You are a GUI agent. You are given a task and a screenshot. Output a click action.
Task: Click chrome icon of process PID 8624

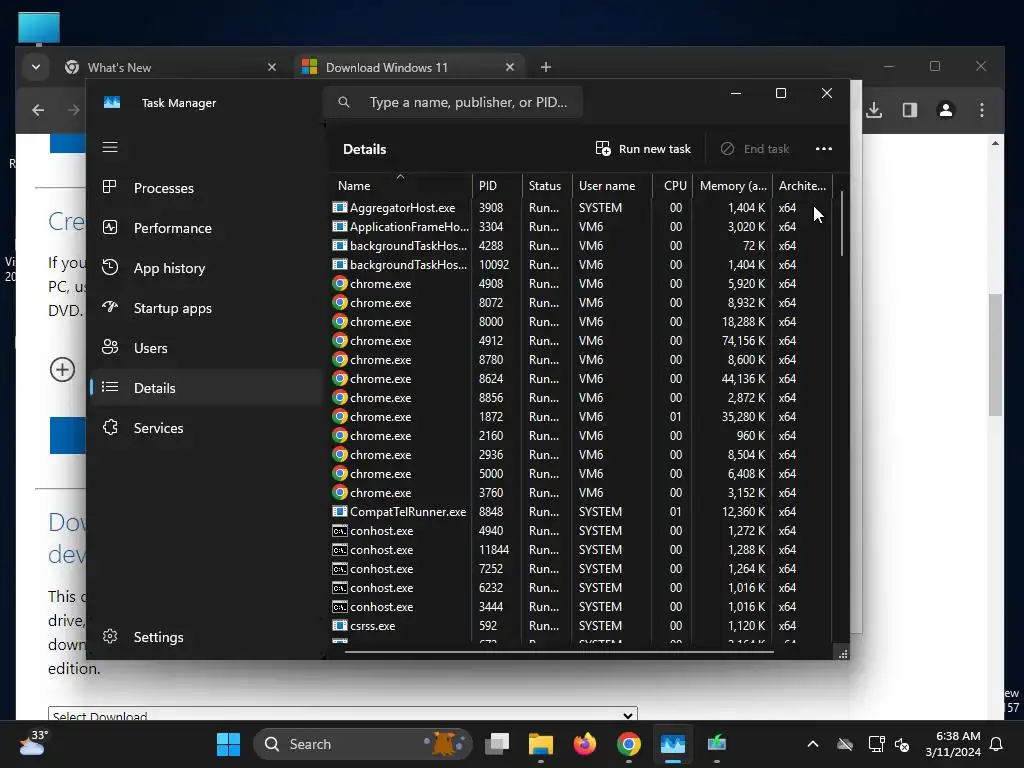(340, 378)
